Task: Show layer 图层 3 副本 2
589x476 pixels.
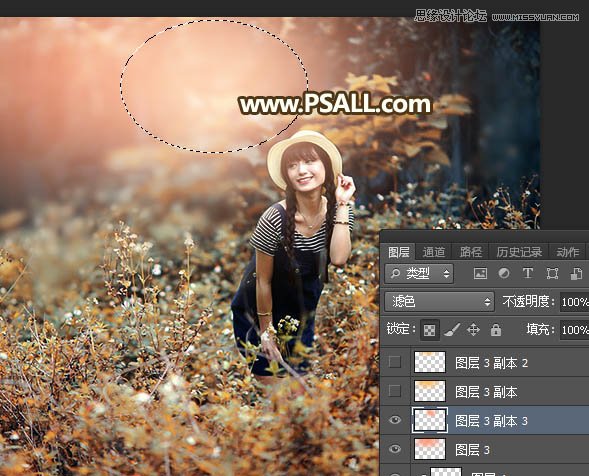Action: (x=395, y=362)
